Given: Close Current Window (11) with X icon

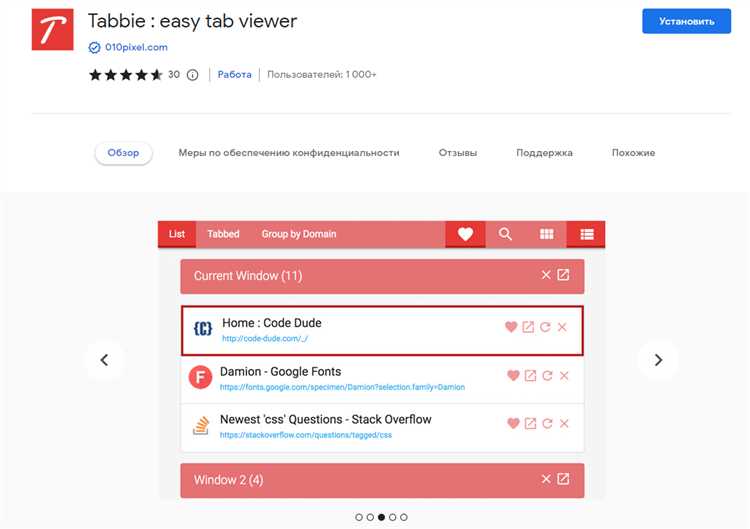Looking at the screenshot, I should (546, 275).
